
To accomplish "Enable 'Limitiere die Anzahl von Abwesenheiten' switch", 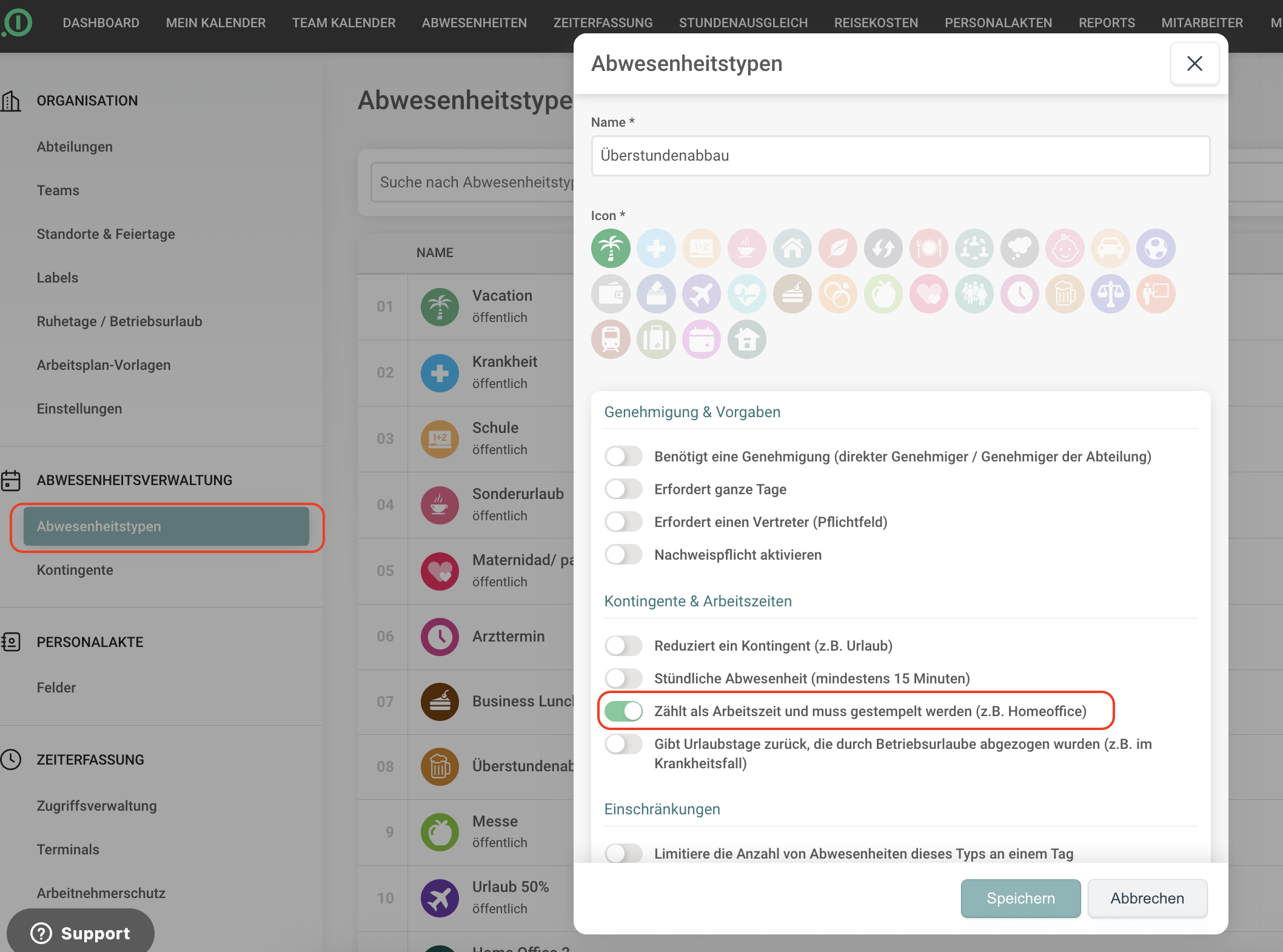I will coord(623,853).
